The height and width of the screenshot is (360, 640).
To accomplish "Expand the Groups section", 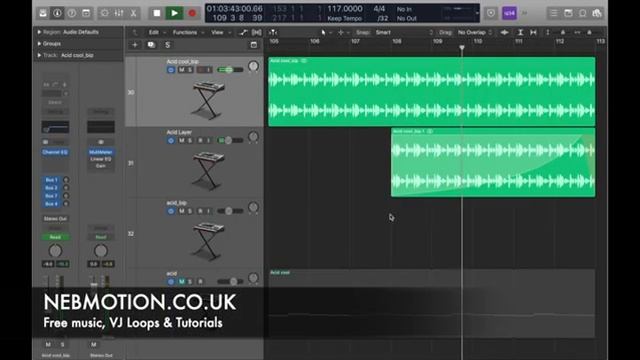I will tap(39, 43).
